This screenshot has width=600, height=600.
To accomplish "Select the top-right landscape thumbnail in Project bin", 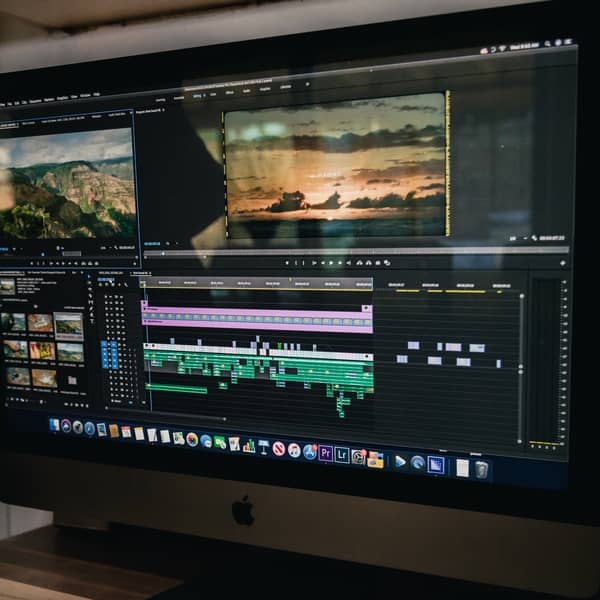I will coord(68,324).
